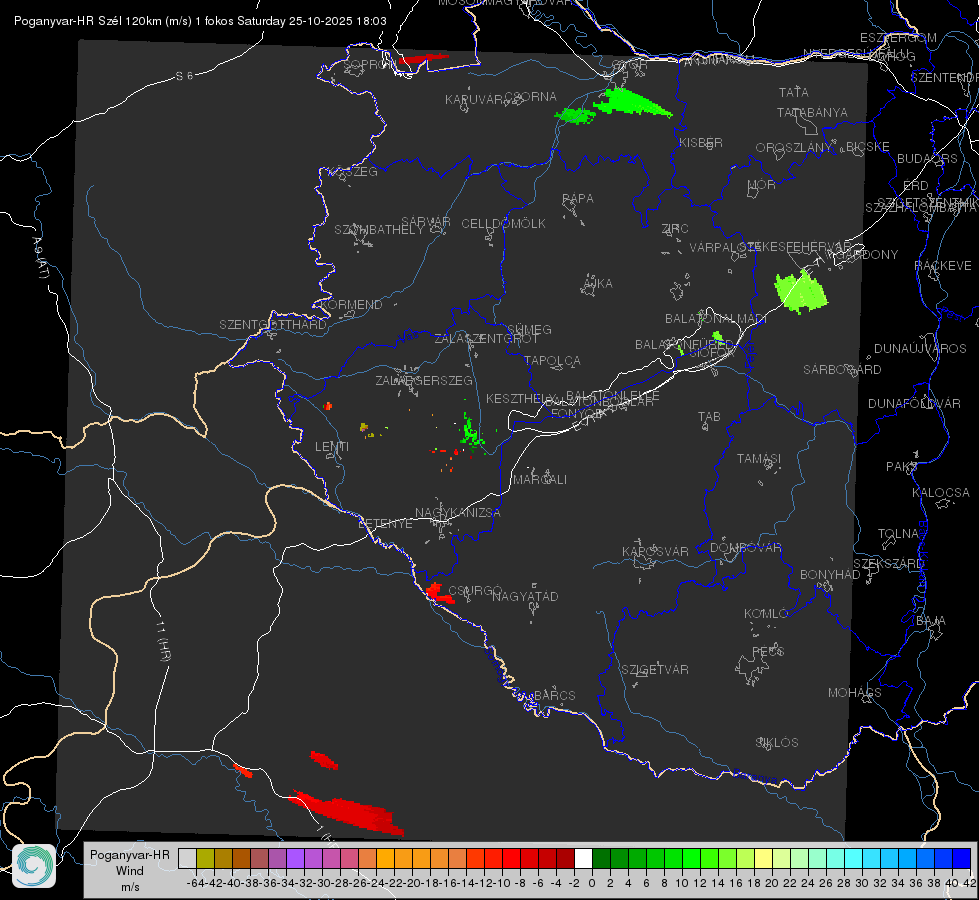Click the DOMBÓVÁR town label
The width and height of the screenshot is (979, 900).
click(745, 548)
